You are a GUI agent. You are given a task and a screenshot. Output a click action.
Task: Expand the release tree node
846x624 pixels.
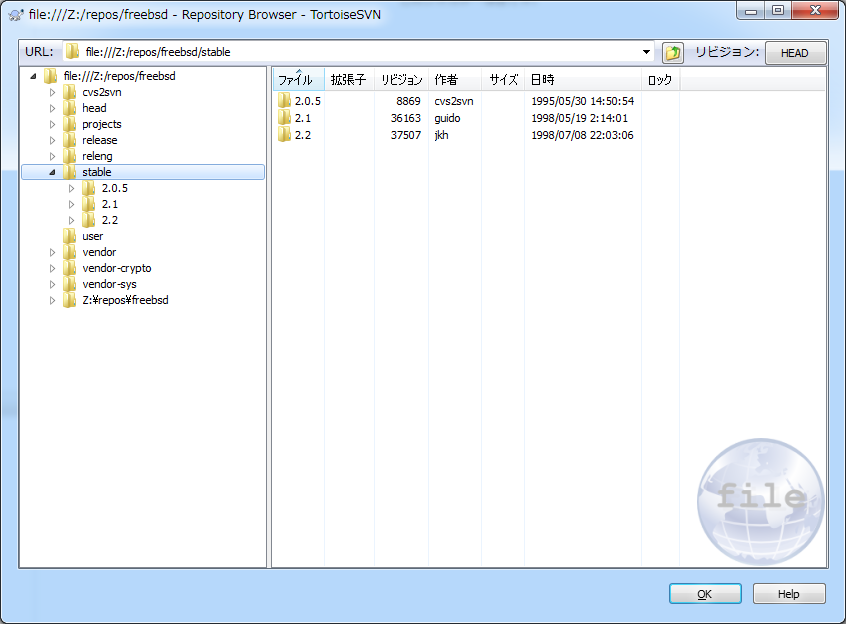[52, 140]
